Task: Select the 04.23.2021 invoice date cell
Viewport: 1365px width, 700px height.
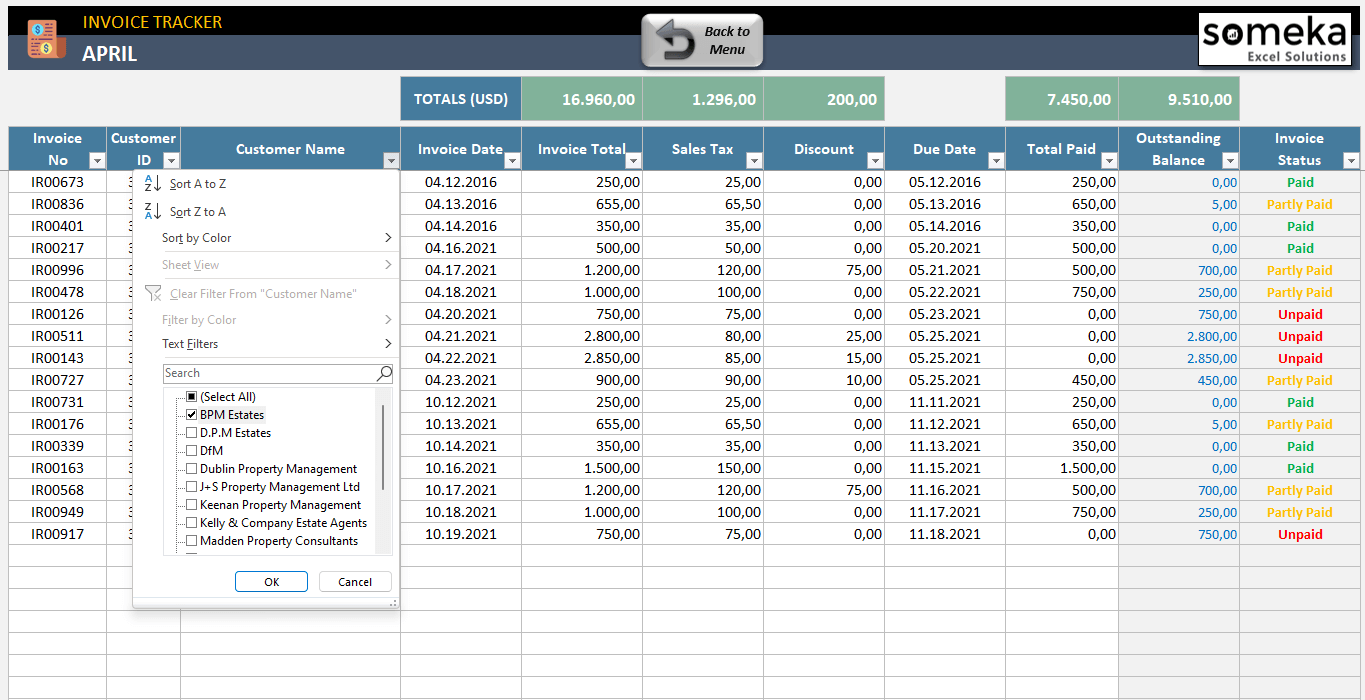Action: pos(461,380)
